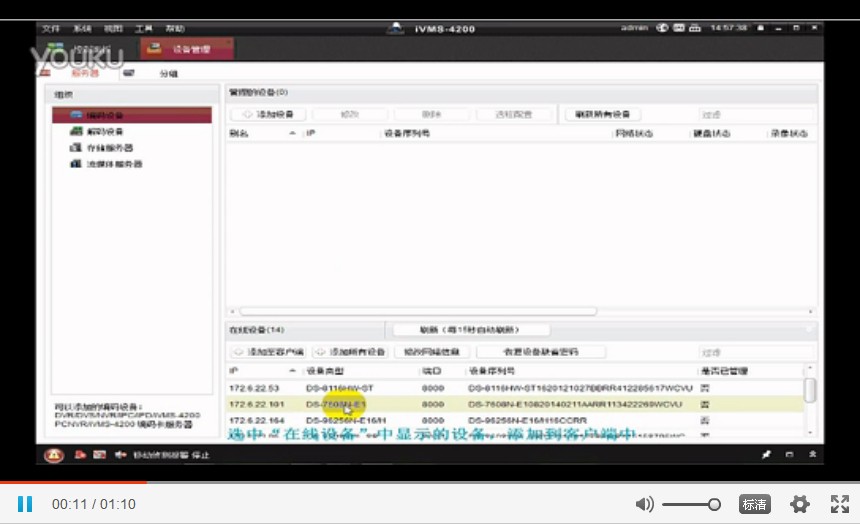The image size is (860, 524).
Task: Select 存储服务器 in the organization tree
Action: (110, 148)
